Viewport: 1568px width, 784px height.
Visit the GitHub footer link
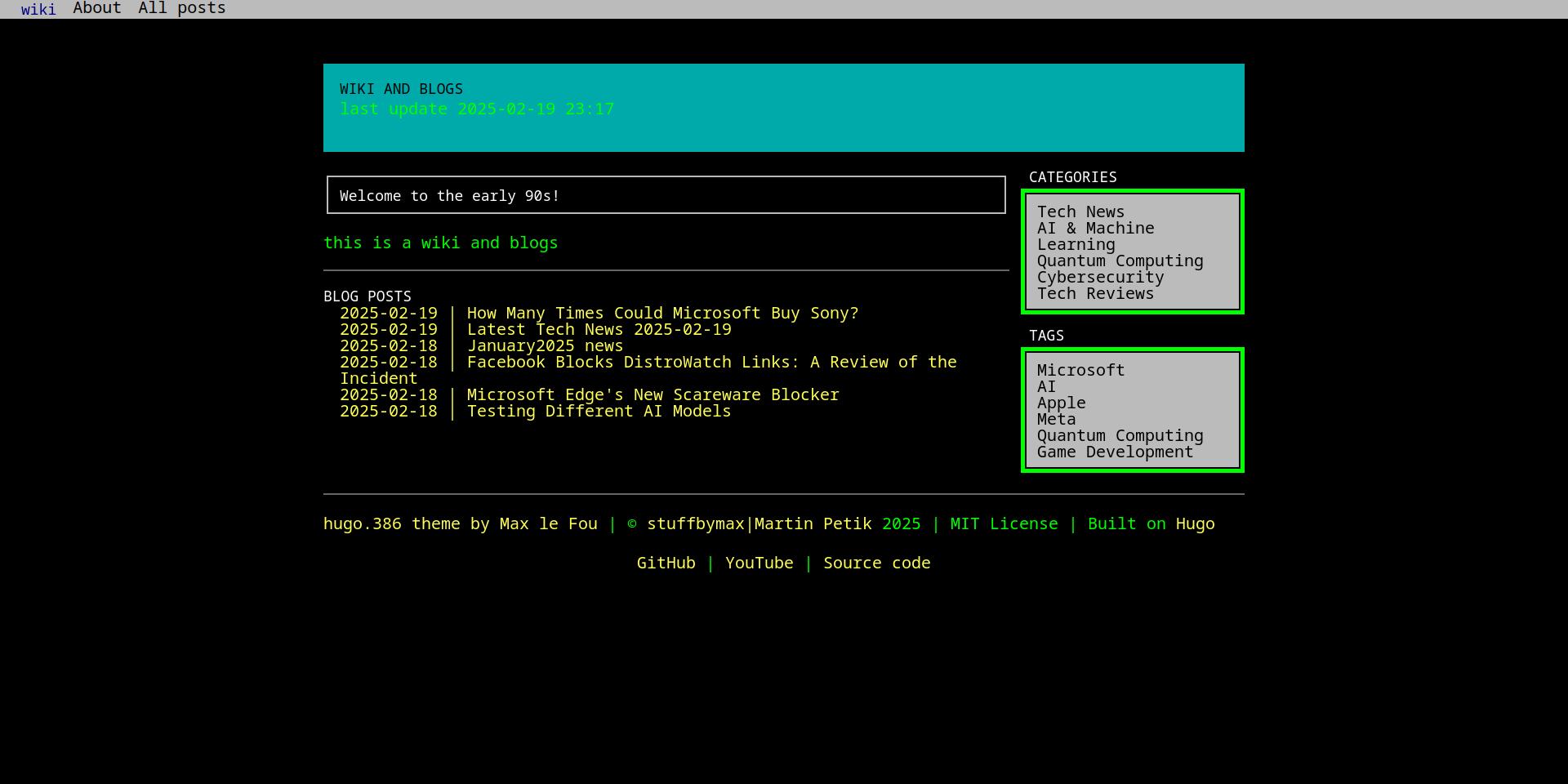pyautogui.click(x=666, y=563)
